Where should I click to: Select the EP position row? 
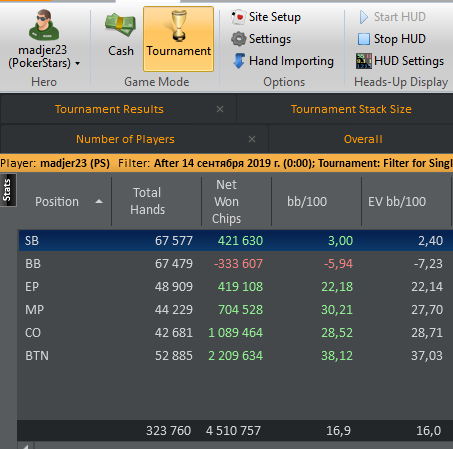(236, 287)
